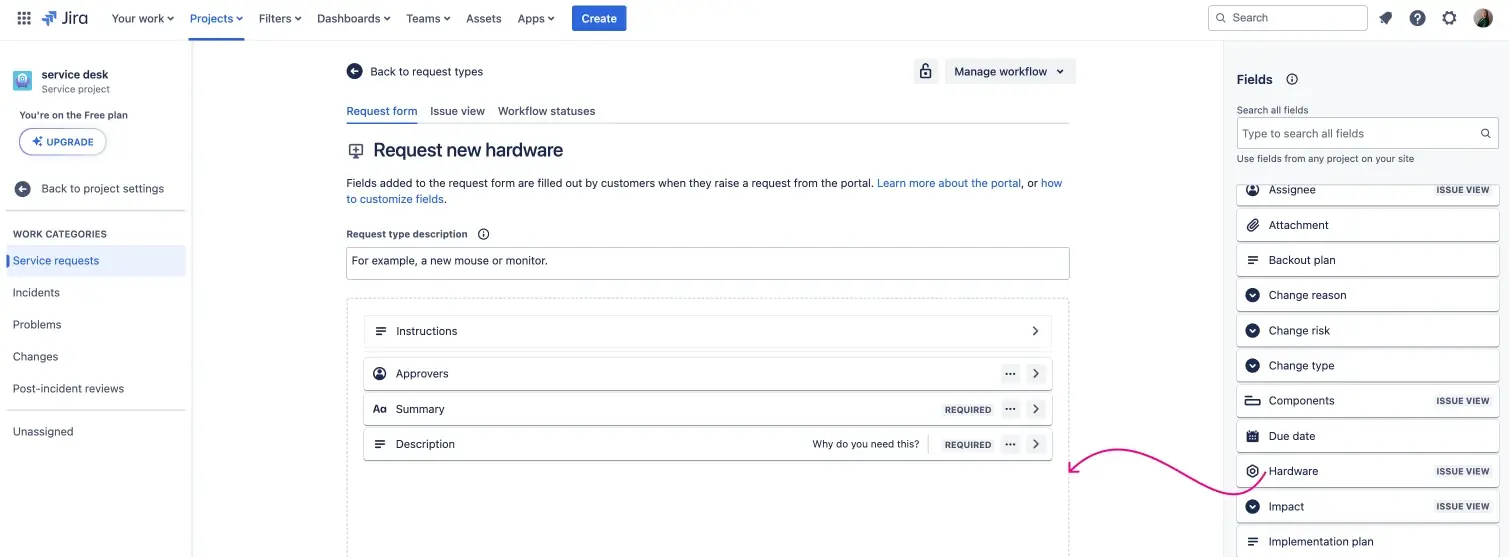Open the help question mark icon
The image size is (1509, 557).
[1417, 18]
